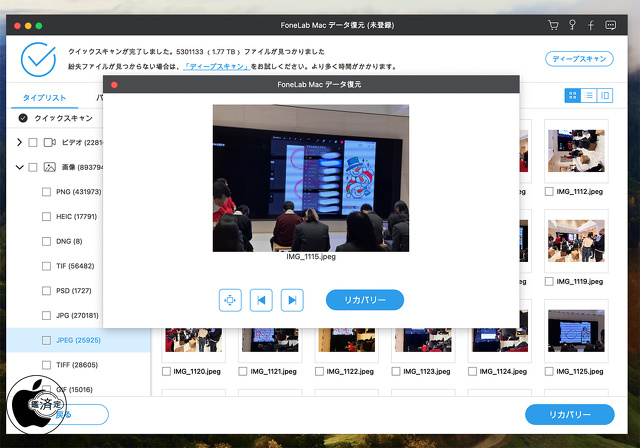Image resolution: width=640 pixels, height=448 pixels.
Task: Open the shopping cart purchase icon
Action: [553, 25]
